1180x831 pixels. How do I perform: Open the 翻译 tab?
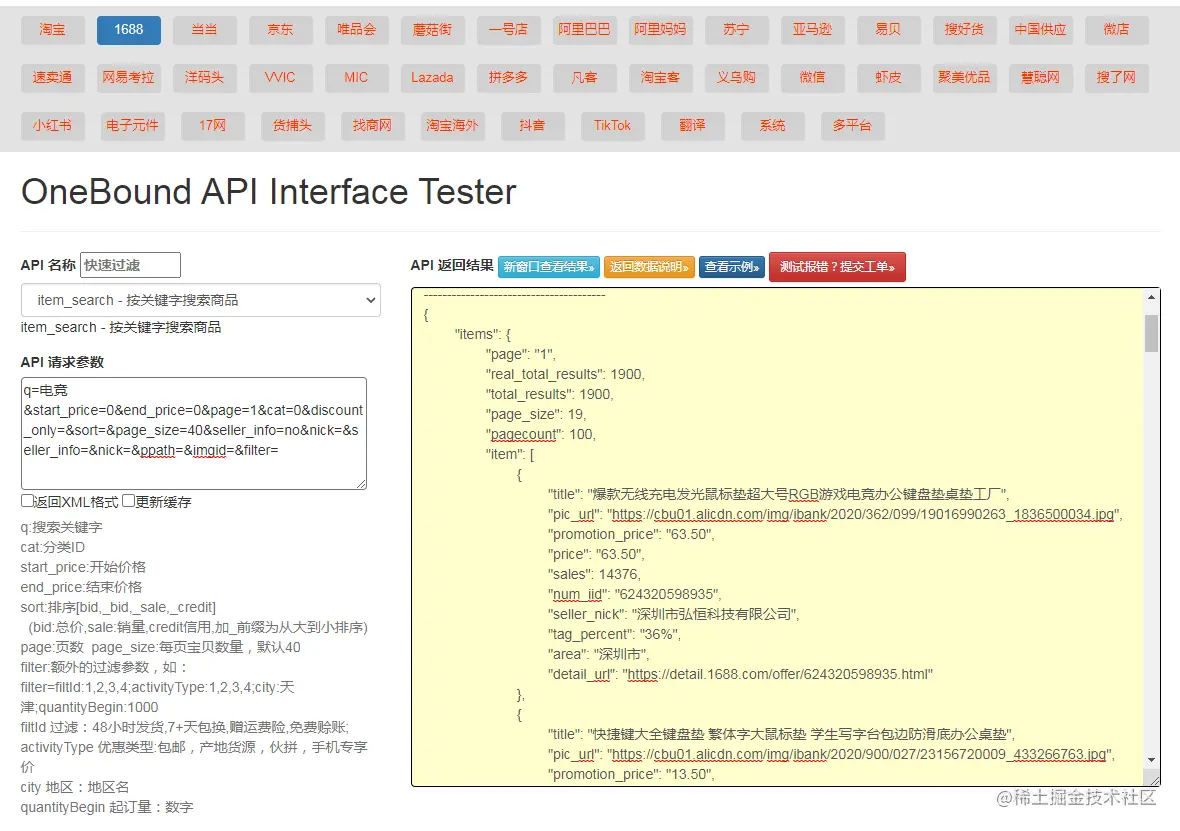coord(692,126)
